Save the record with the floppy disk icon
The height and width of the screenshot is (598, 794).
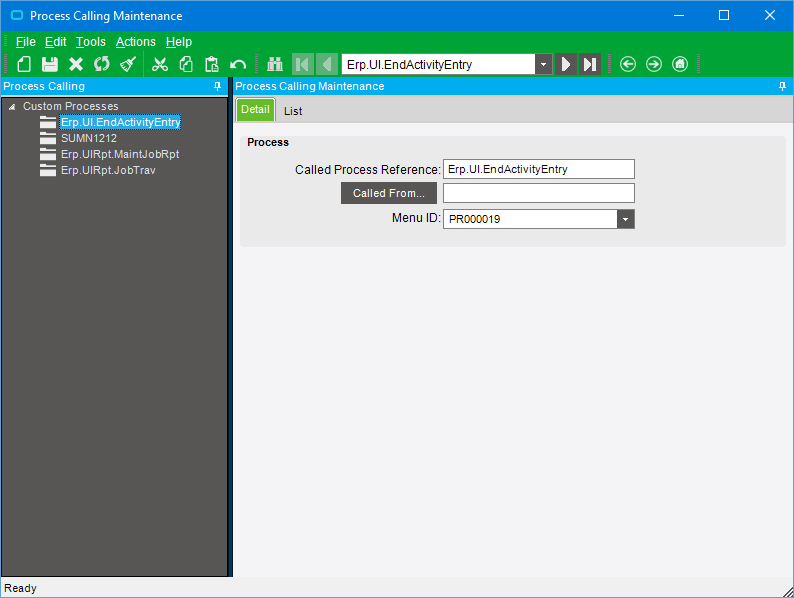point(50,64)
